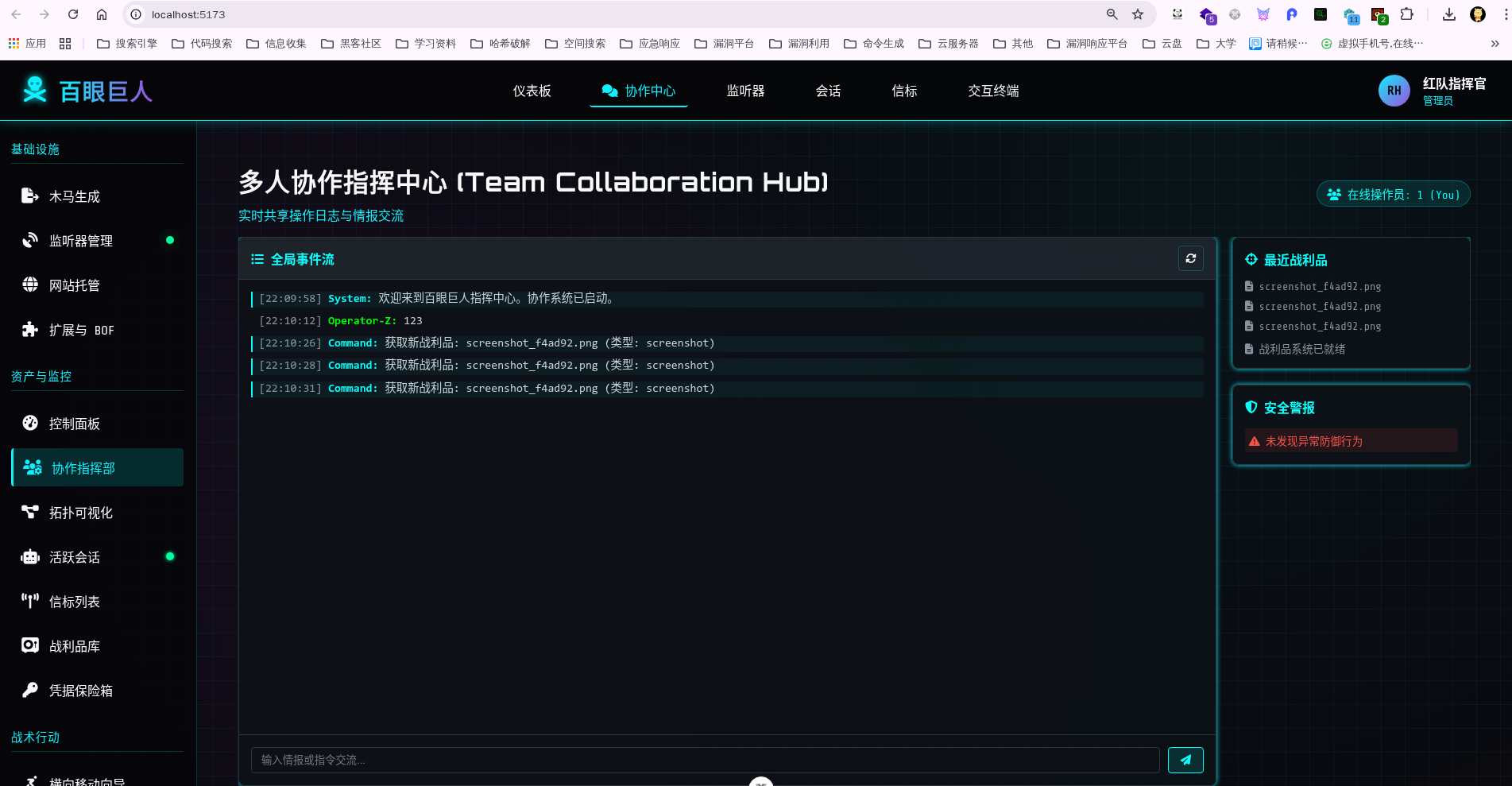Open 监听器管理 sidebar item
Viewport: 1512px width, 786px height.
point(80,241)
